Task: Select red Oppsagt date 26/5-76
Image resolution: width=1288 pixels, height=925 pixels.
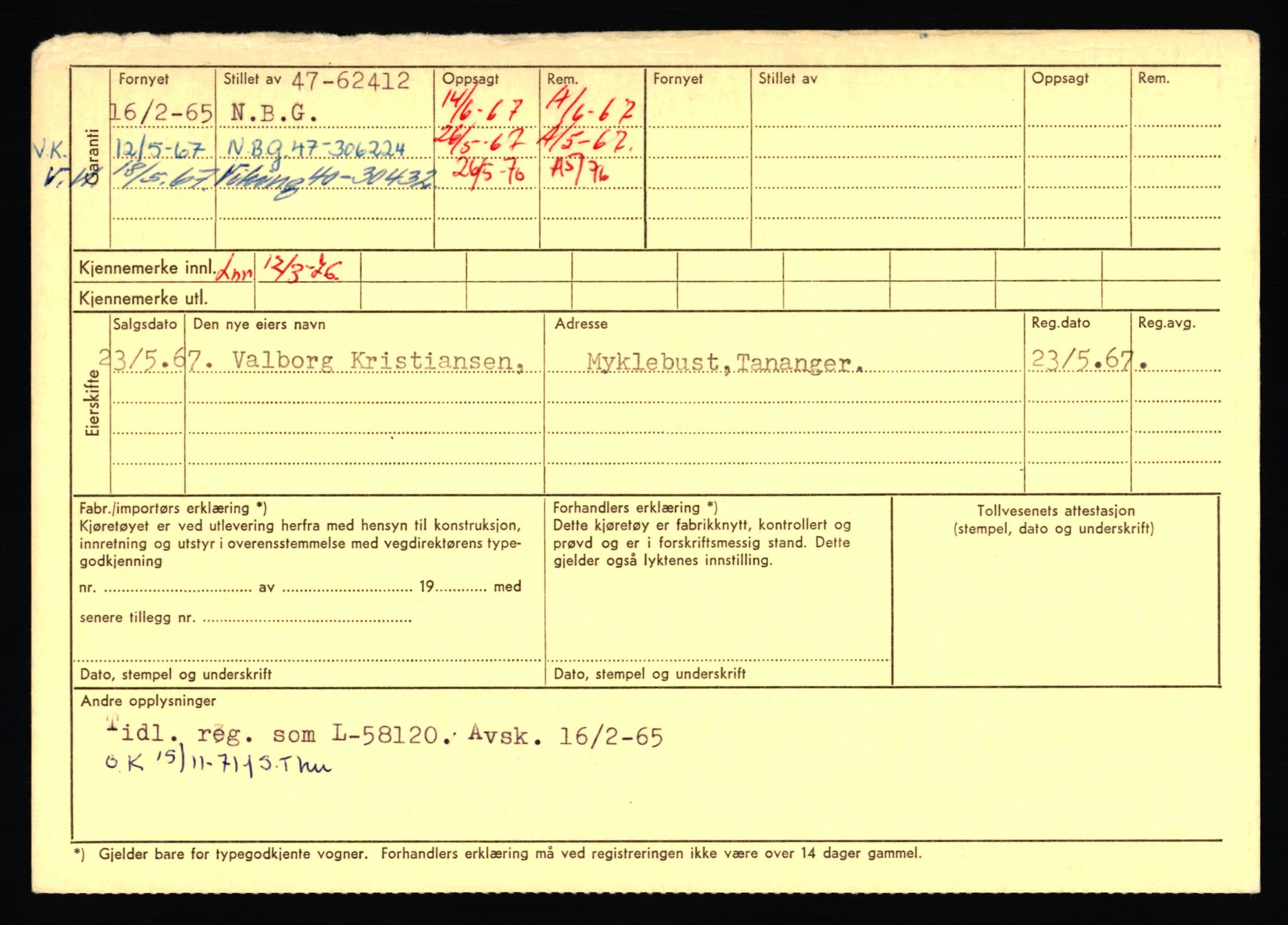Action: 490,170
